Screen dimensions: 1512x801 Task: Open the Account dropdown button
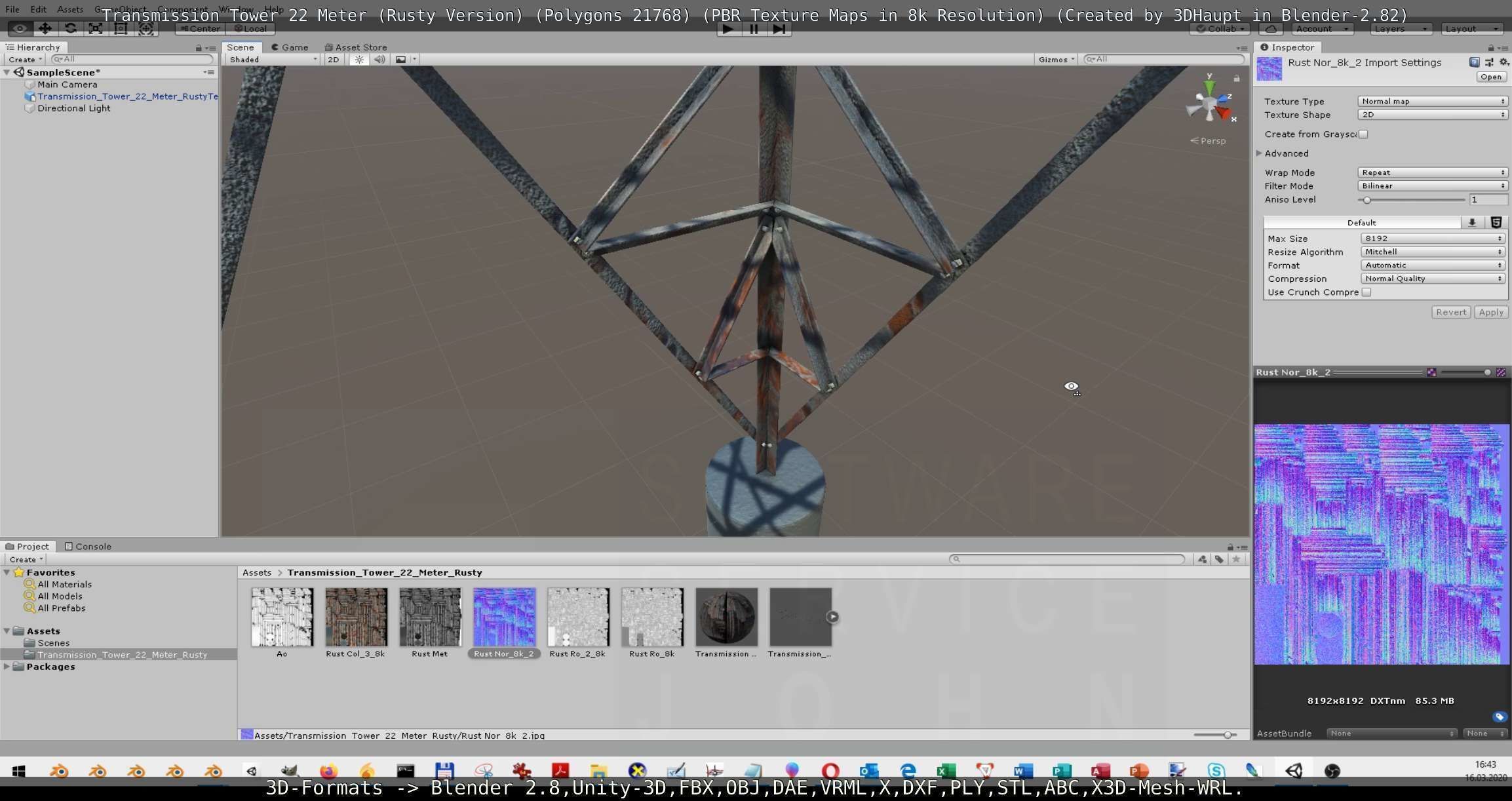point(1323,29)
